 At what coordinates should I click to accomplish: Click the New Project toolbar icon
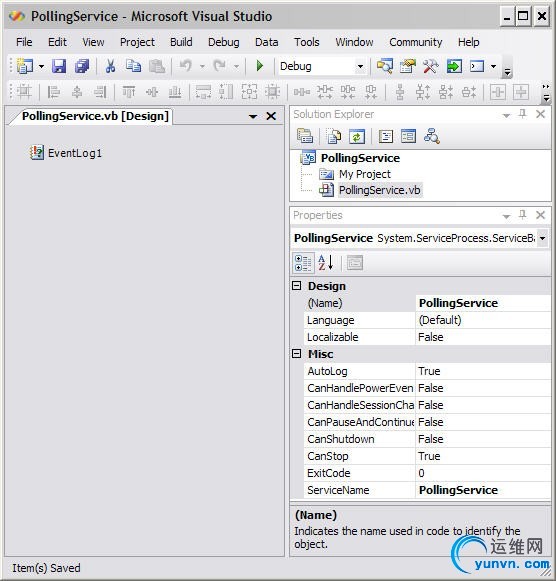tap(25, 66)
